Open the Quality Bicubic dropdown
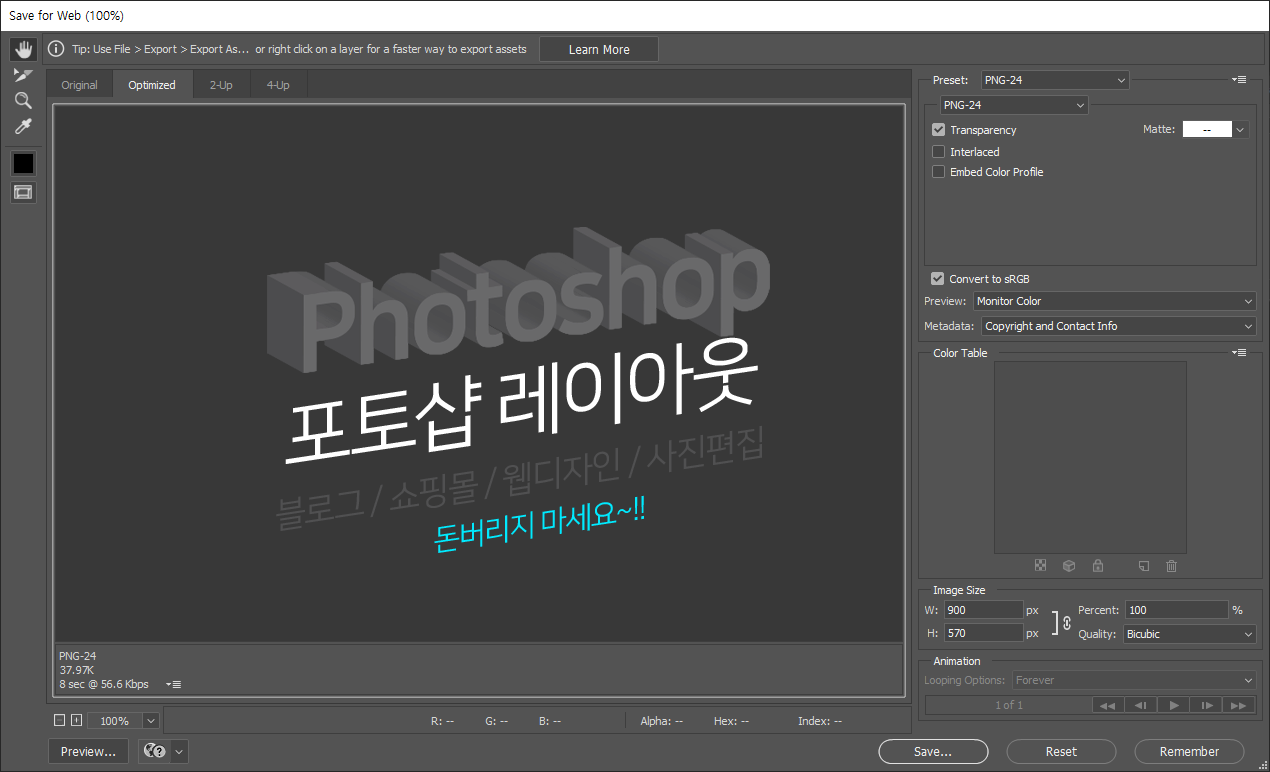The height and width of the screenshot is (772, 1270). coord(1189,634)
